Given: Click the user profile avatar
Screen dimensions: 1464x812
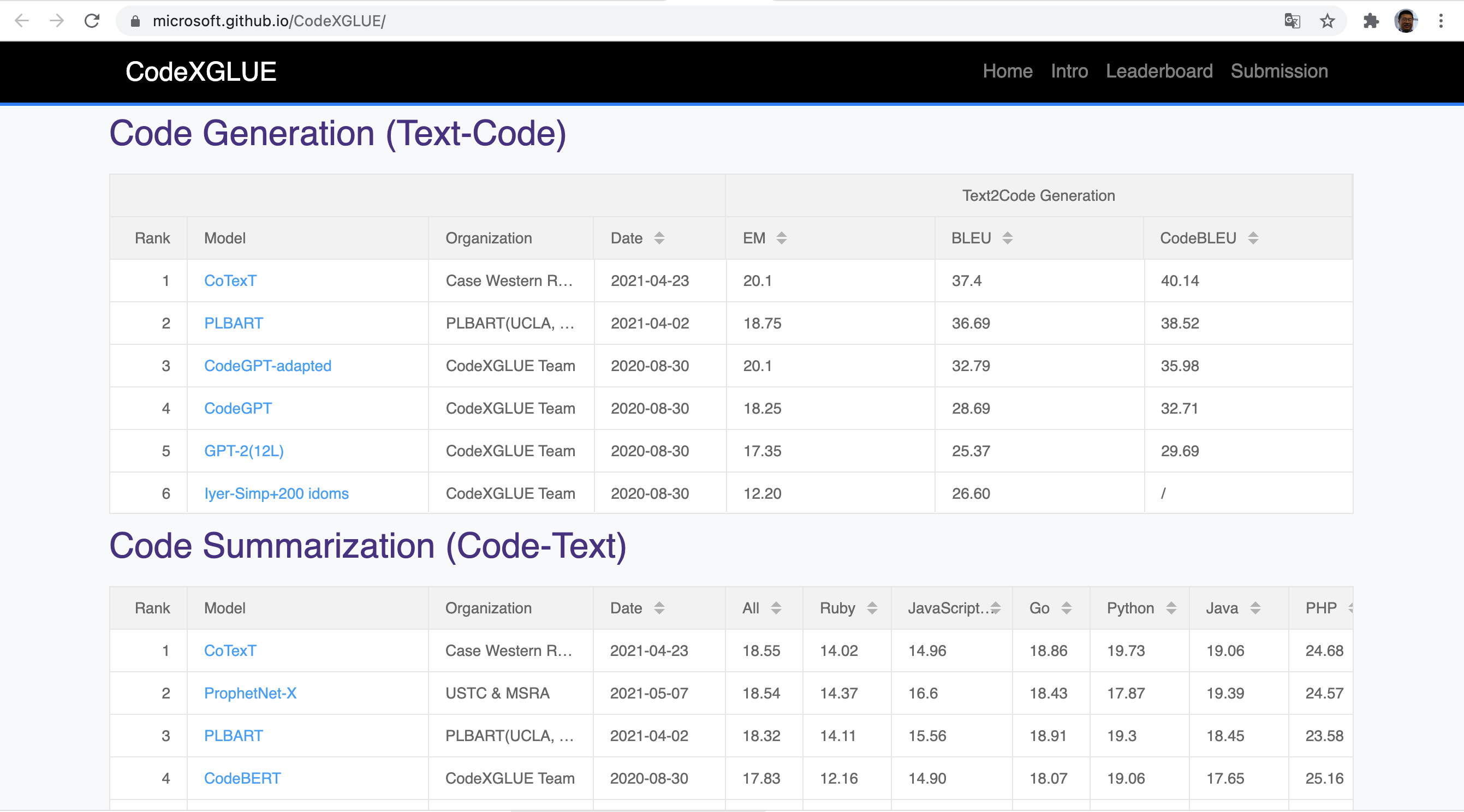Looking at the screenshot, I should click(x=1406, y=21).
